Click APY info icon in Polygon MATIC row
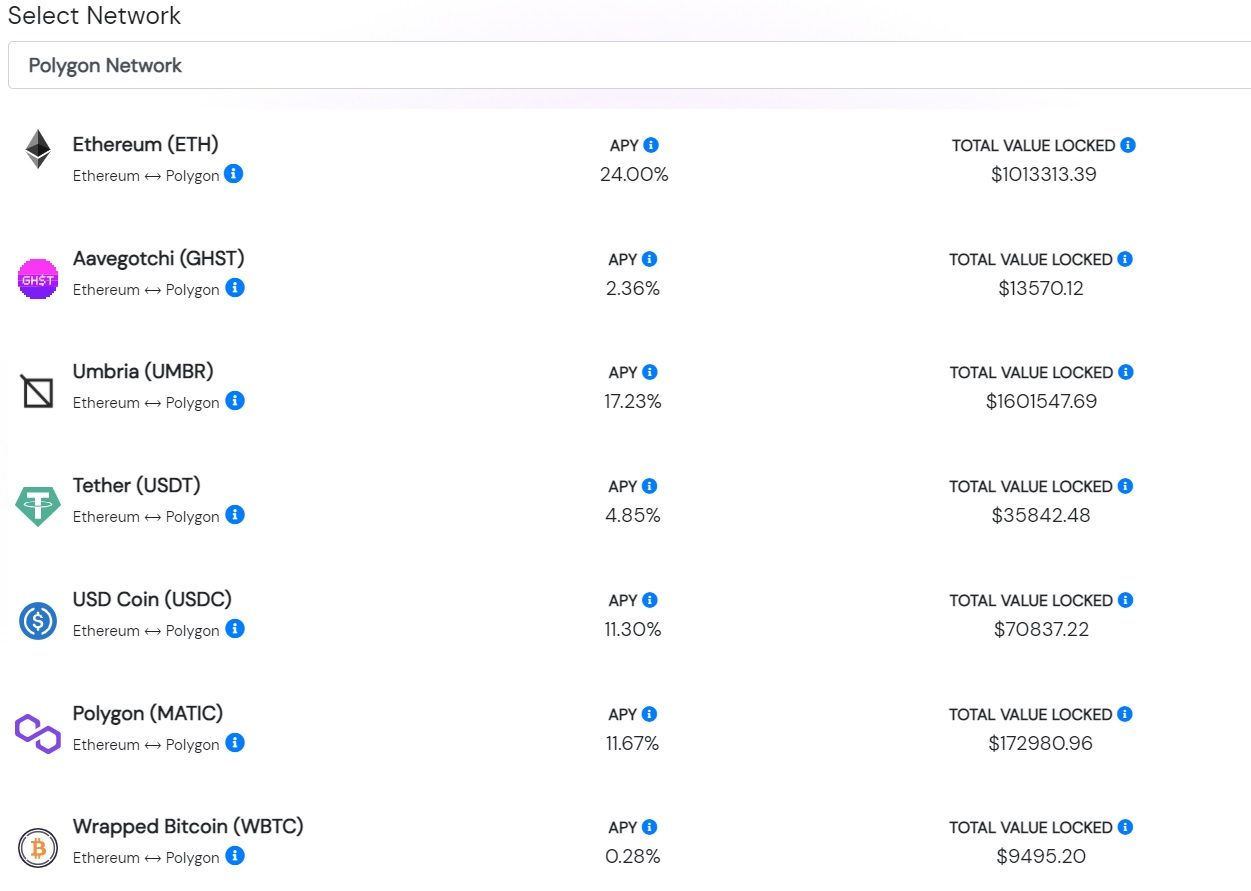The height and width of the screenshot is (891, 1251). point(649,714)
